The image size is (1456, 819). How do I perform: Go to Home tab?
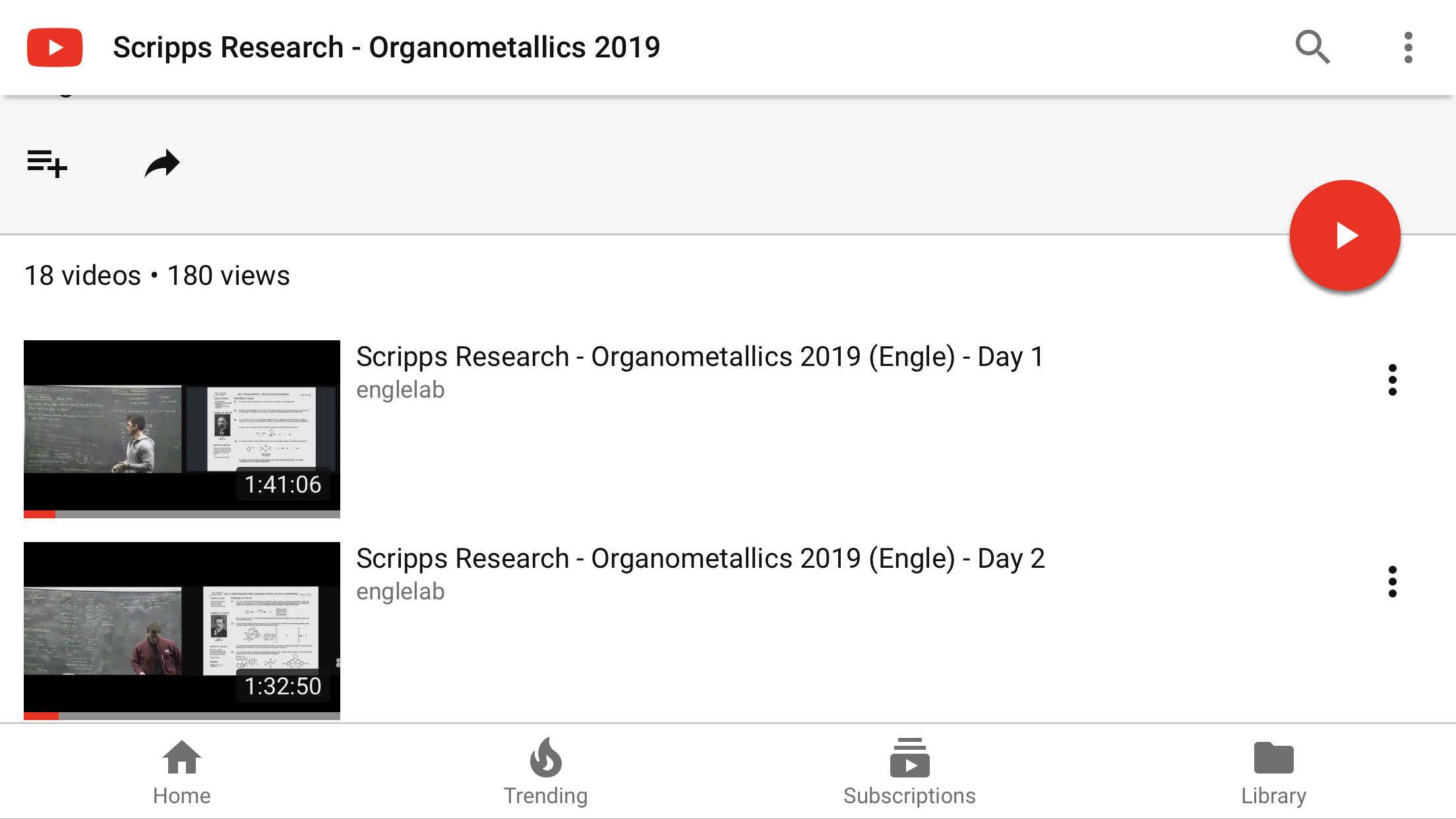point(182,772)
